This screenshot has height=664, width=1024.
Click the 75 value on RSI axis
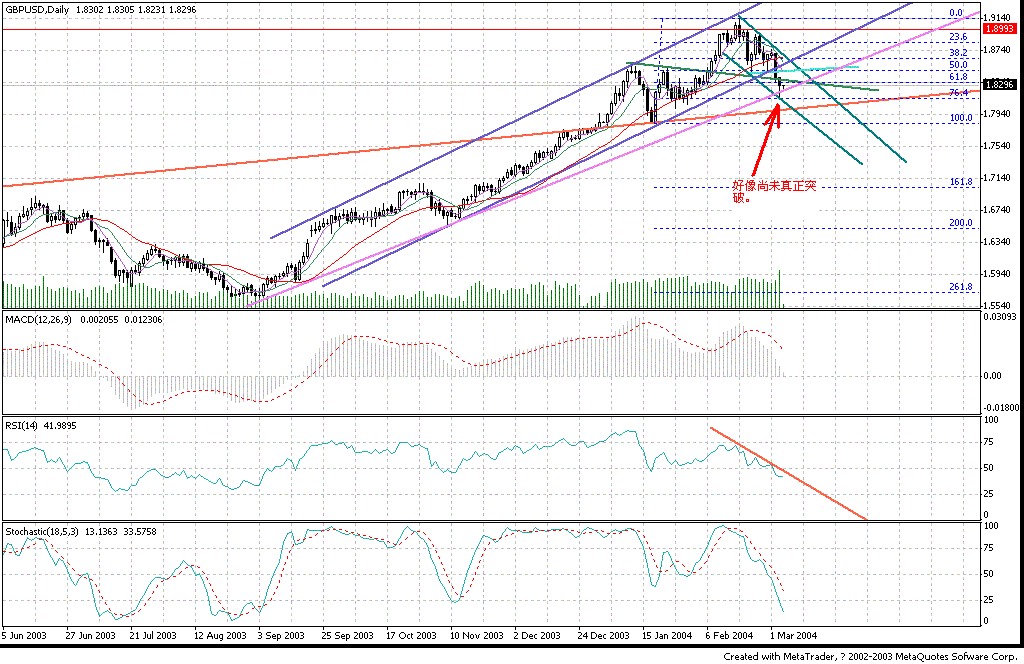point(989,442)
